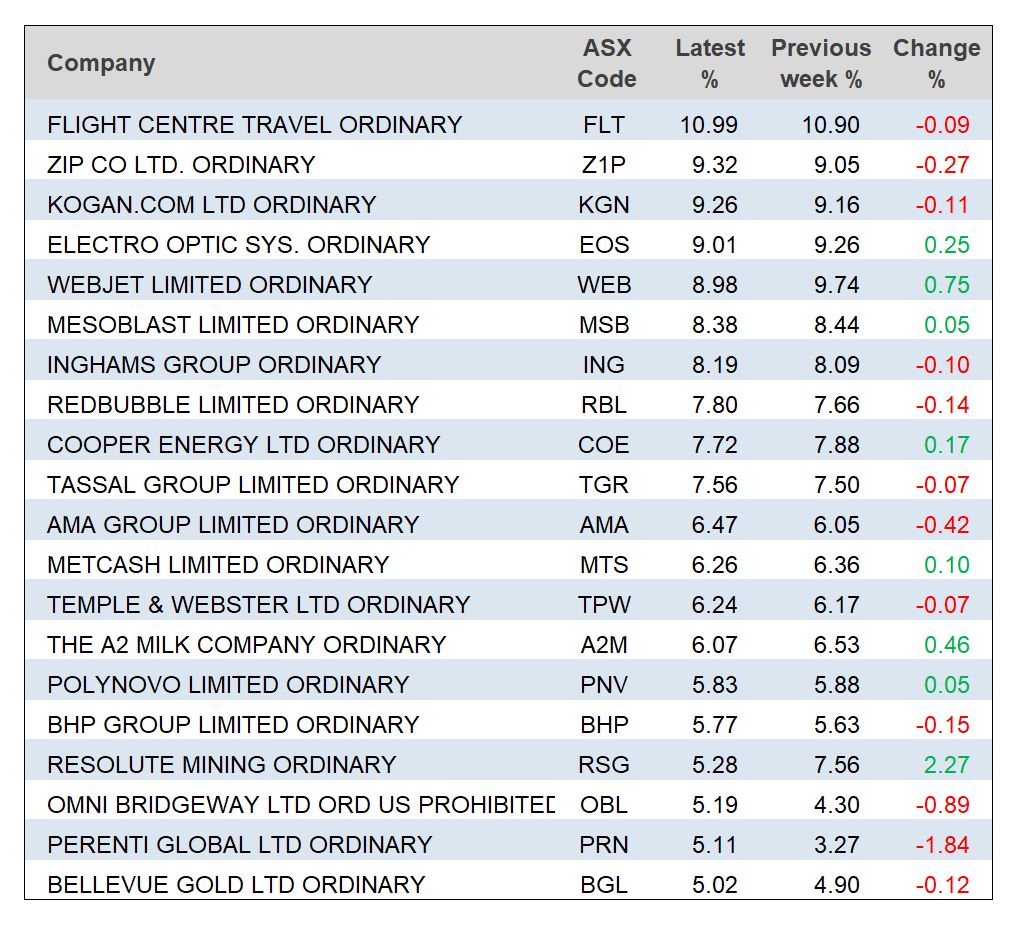Select Bellevue Gold Ltd Ordinary name
Viewport: 1020px width, 927px height.
236,885
